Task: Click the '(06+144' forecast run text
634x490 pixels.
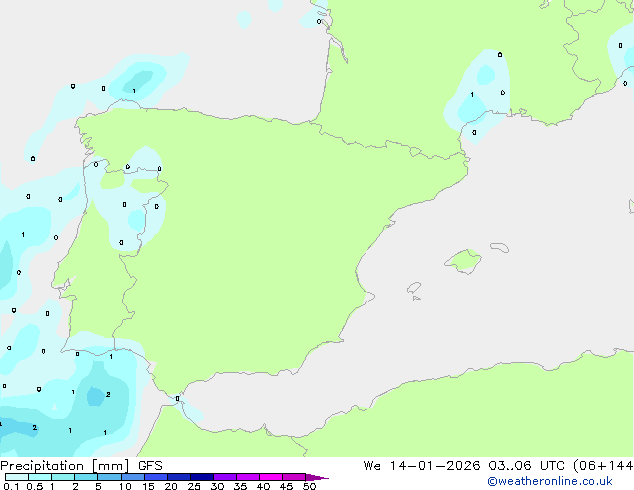Action: point(603,466)
